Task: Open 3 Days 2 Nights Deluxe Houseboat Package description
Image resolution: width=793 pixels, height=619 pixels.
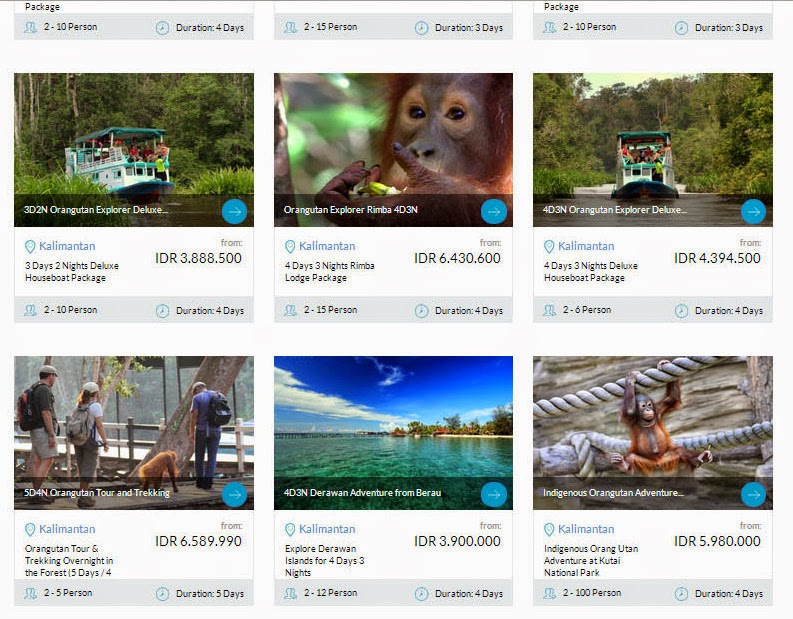Action: 72,272
